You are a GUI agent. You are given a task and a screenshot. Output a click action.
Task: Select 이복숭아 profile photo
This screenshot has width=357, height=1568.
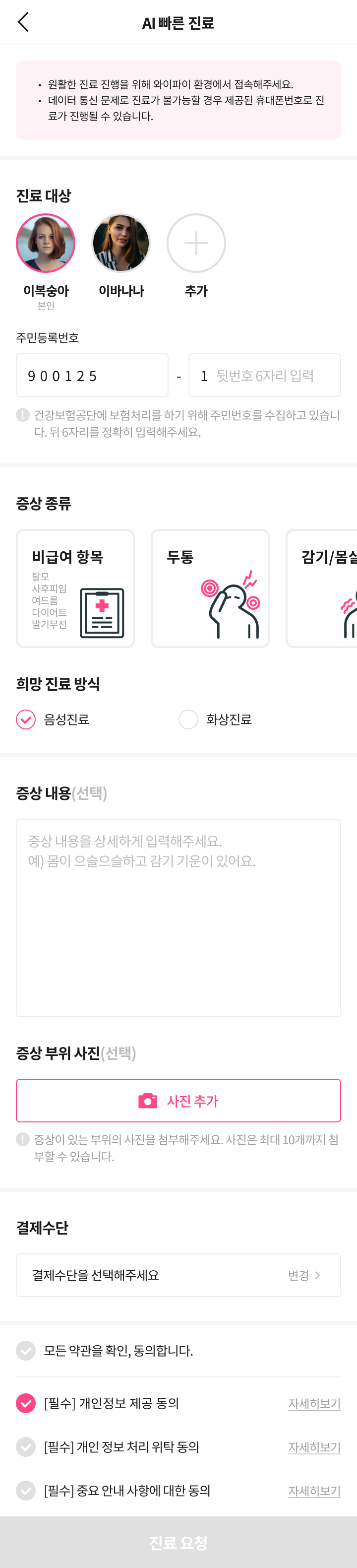[46, 243]
